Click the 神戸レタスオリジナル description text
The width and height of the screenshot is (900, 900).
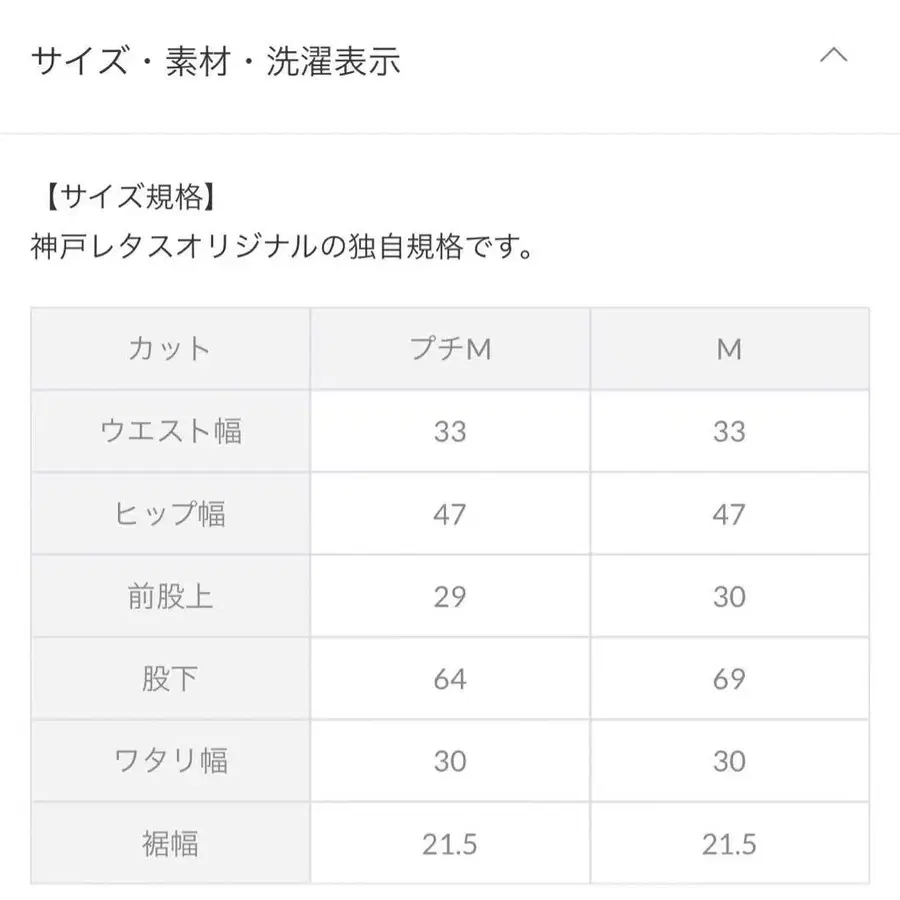(x=282, y=246)
